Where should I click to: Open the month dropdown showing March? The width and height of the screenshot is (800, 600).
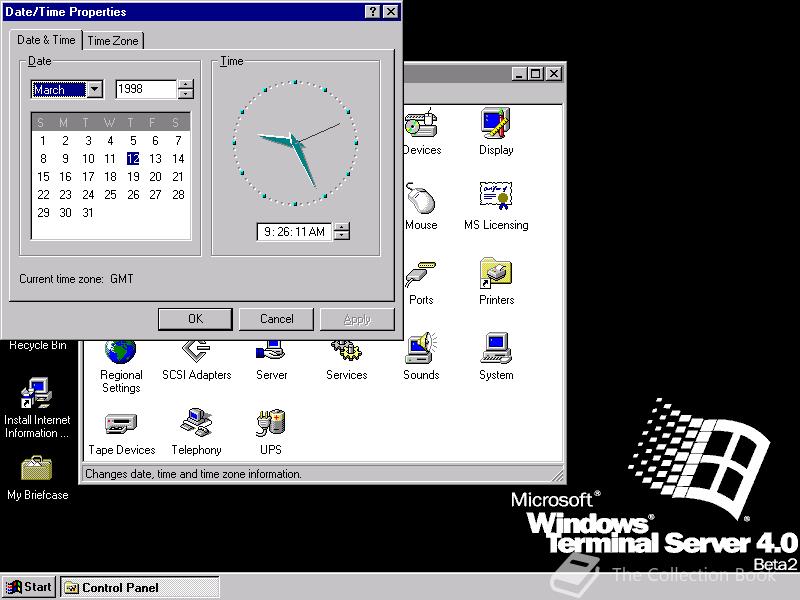point(95,89)
